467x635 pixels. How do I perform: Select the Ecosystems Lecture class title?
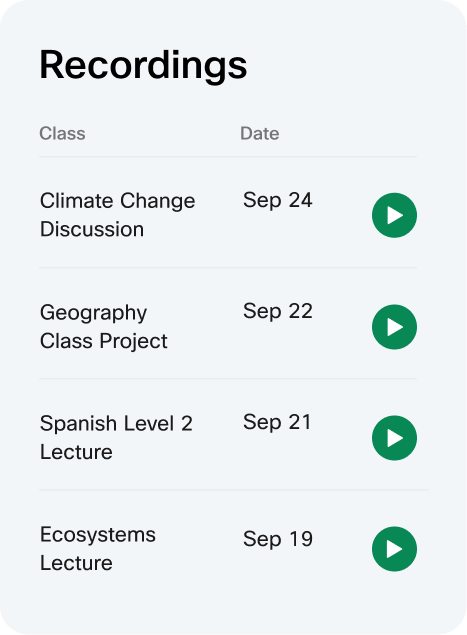tap(98, 549)
